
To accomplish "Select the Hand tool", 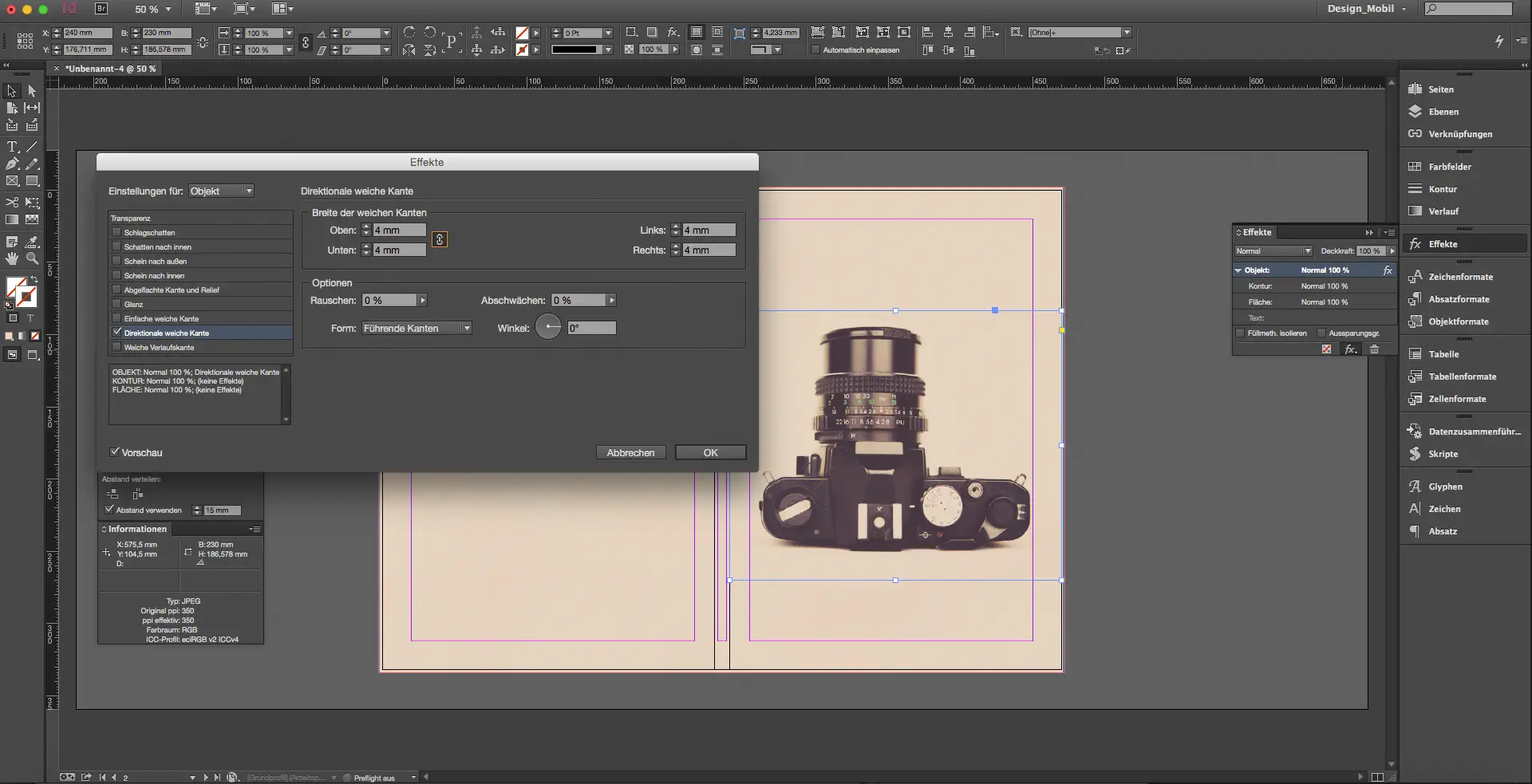I will click(x=12, y=258).
